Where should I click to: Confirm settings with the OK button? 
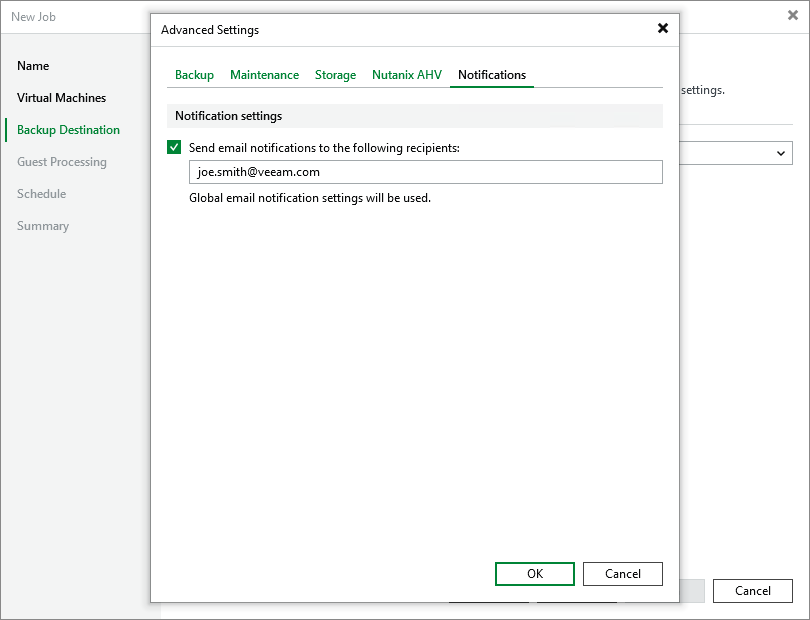click(534, 574)
